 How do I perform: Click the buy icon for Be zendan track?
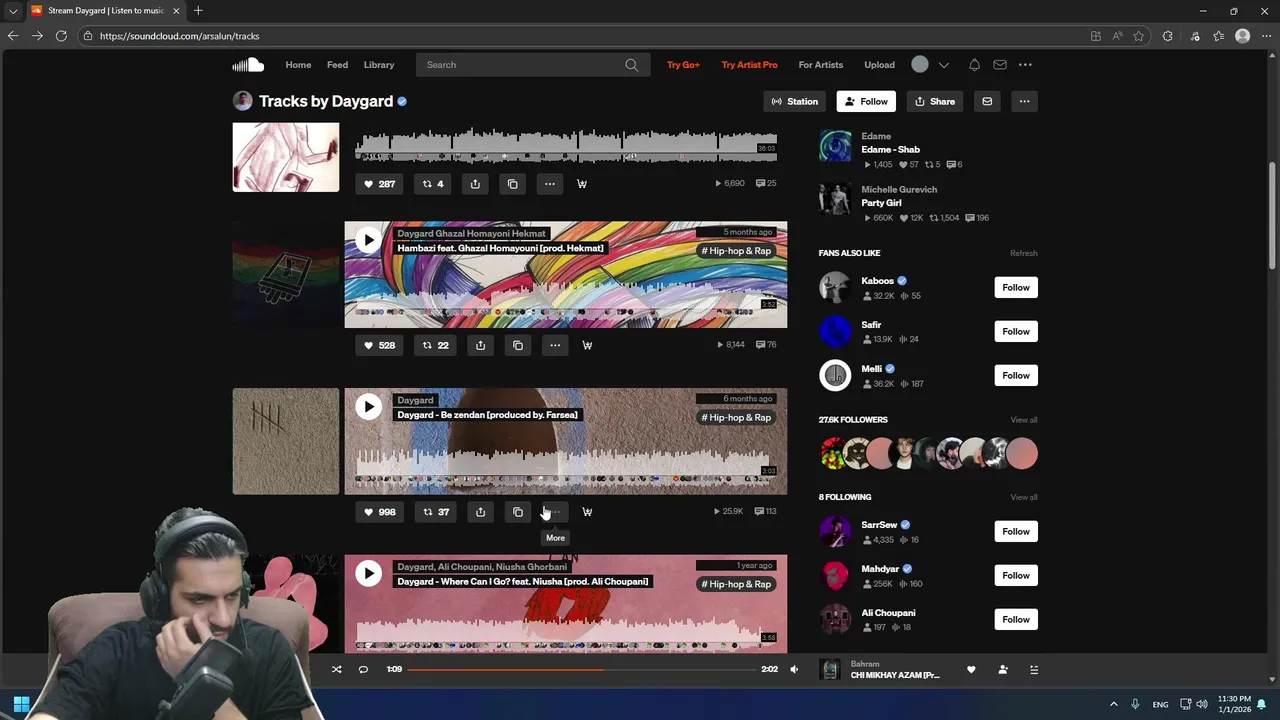point(587,512)
